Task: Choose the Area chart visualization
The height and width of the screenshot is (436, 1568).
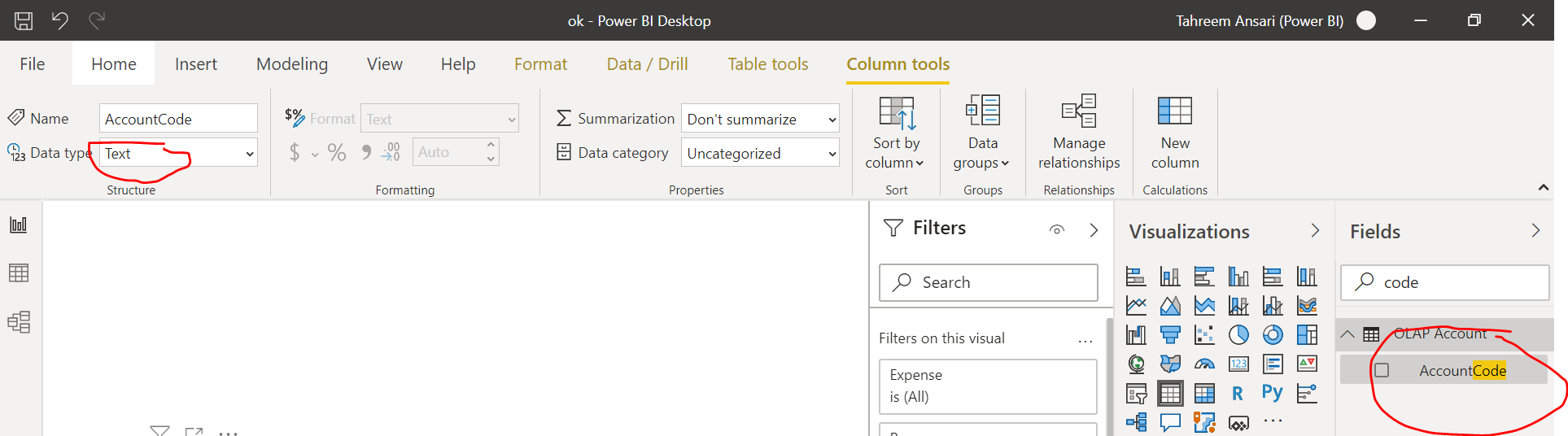Action: click(x=1170, y=306)
